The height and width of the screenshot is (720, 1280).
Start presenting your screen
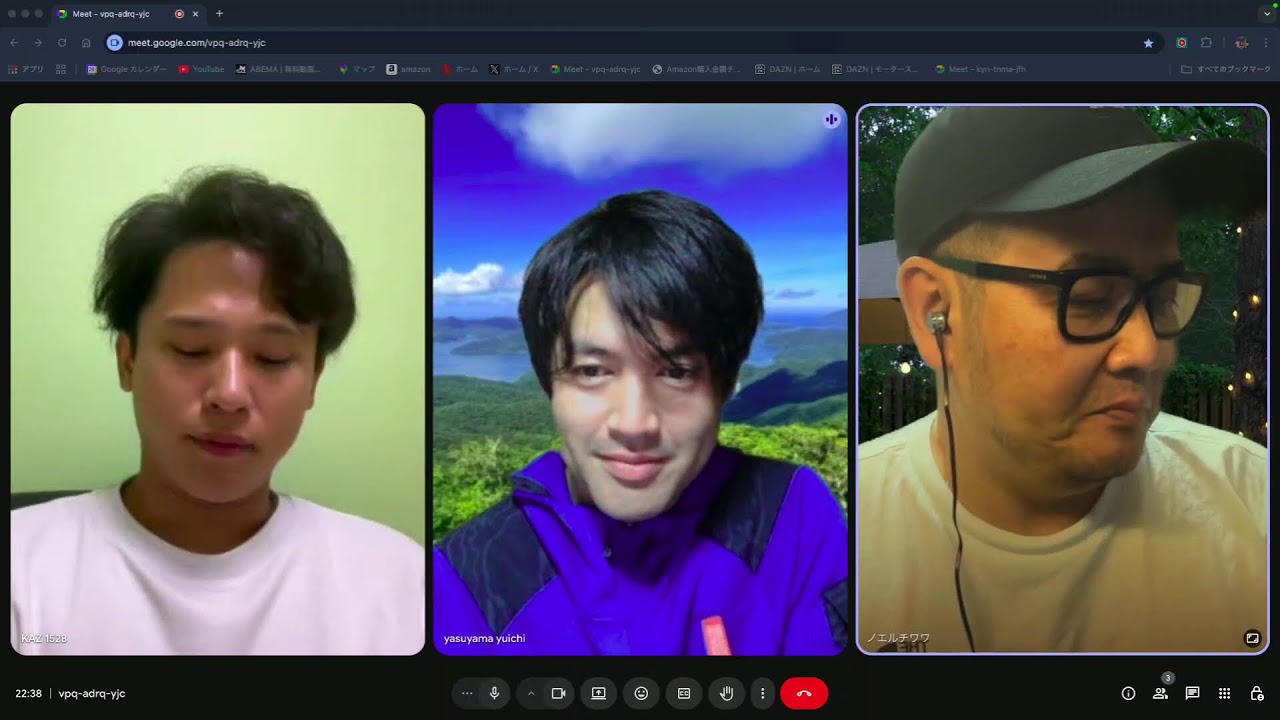(x=598, y=693)
